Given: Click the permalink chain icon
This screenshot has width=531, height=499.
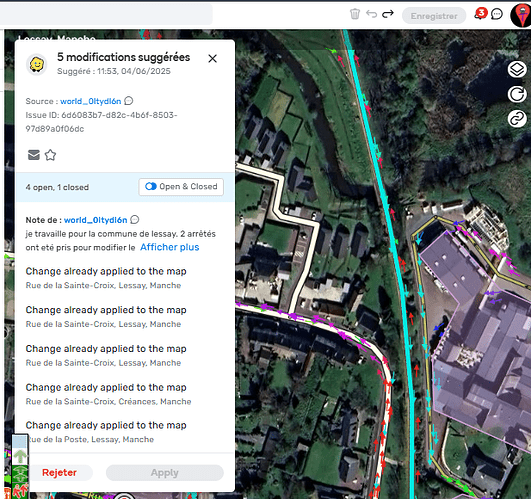Looking at the screenshot, I should coord(517,119).
